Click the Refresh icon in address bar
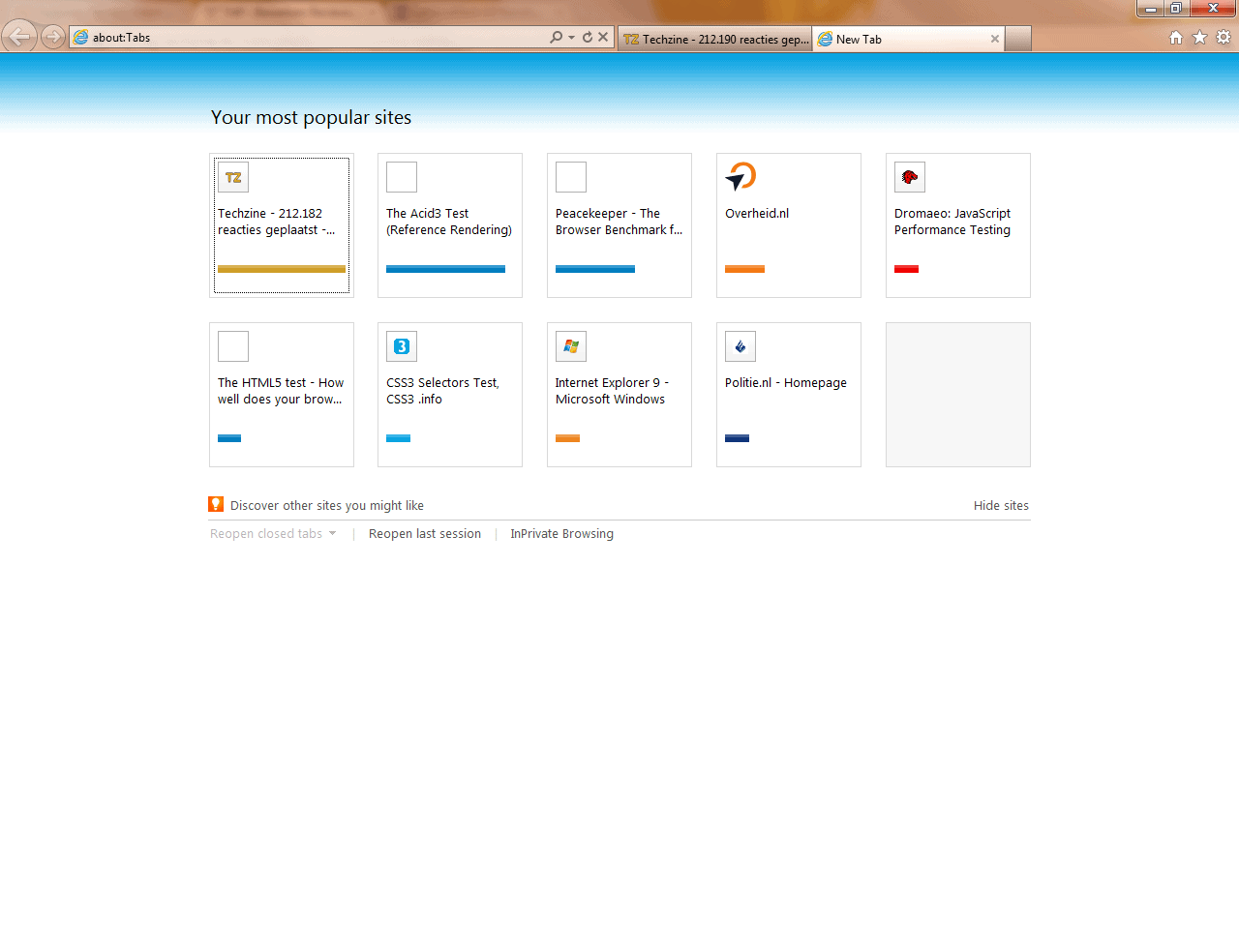Viewport: 1239px width, 952px height. [587, 37]
